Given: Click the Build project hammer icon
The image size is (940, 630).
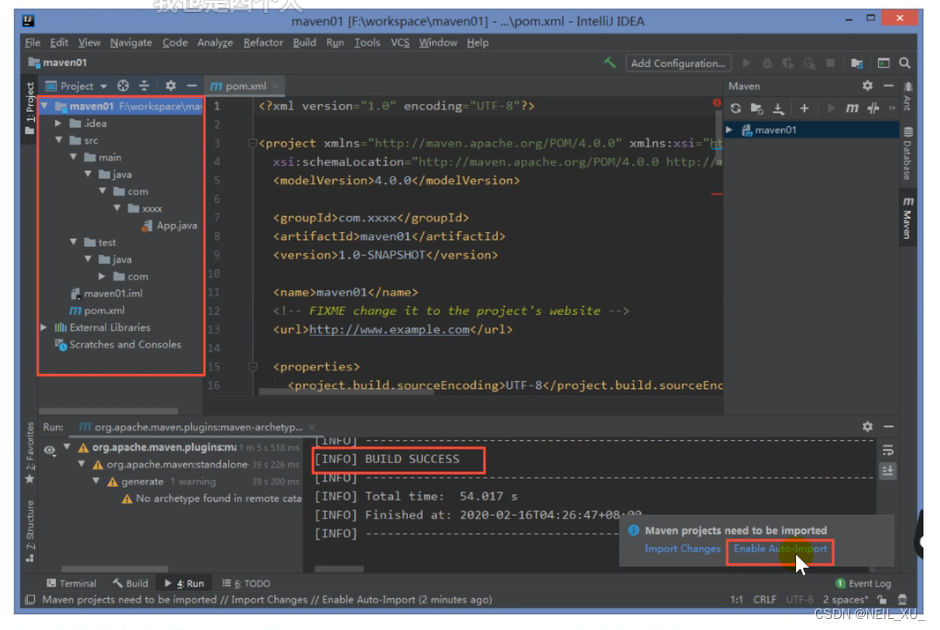Looking at the screenshot, I should [x=610, y=62].
